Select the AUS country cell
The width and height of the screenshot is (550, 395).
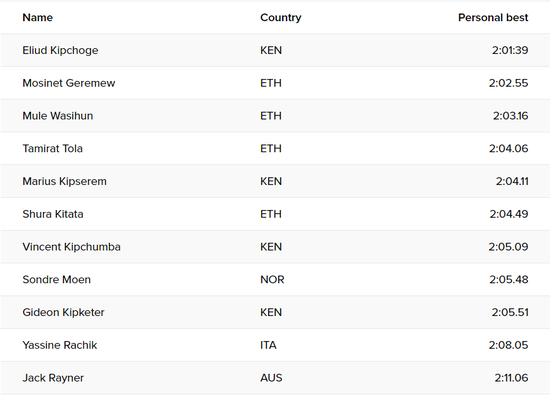[x=271, y=378]
